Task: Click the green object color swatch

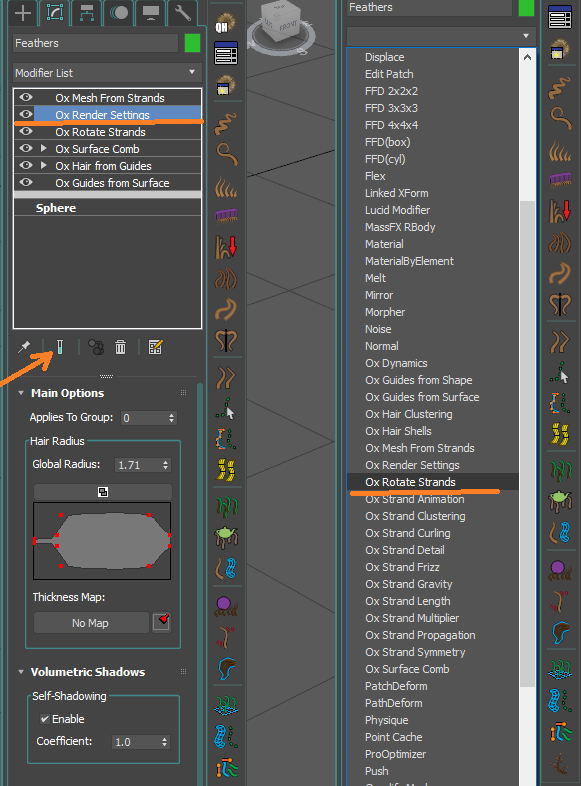Action: coord(192,43)
